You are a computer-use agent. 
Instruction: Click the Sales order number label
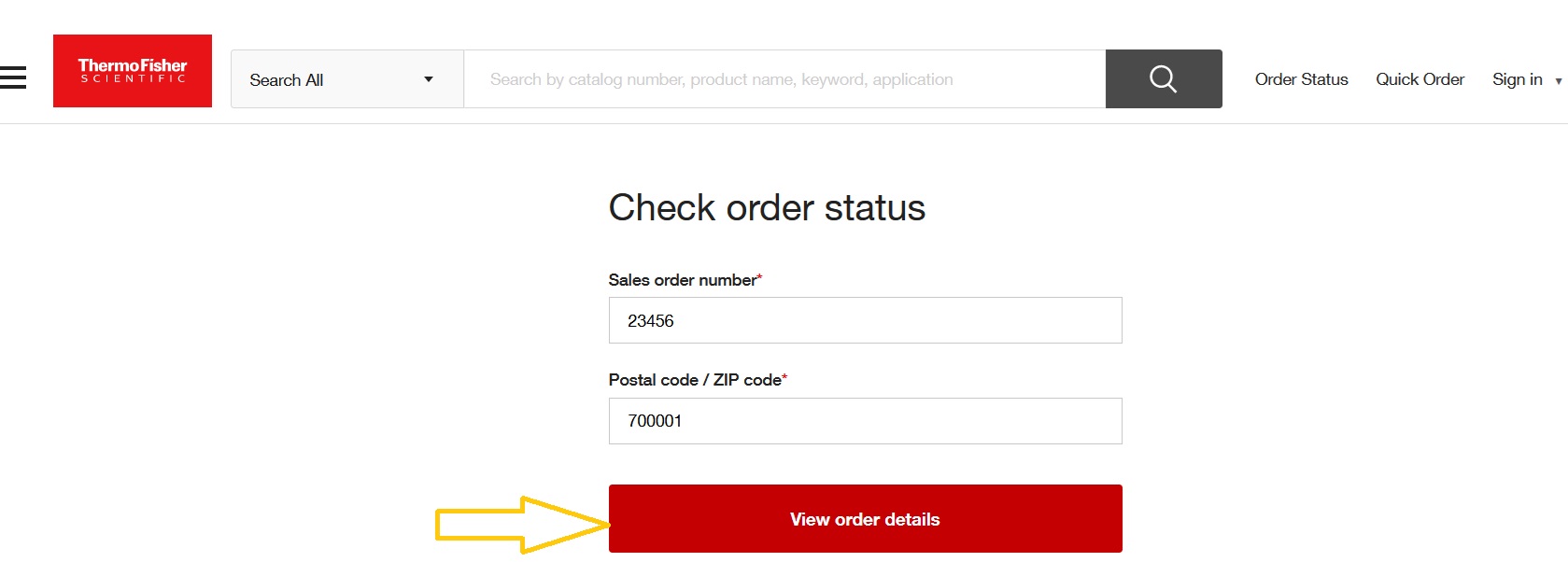click(682, 280)
